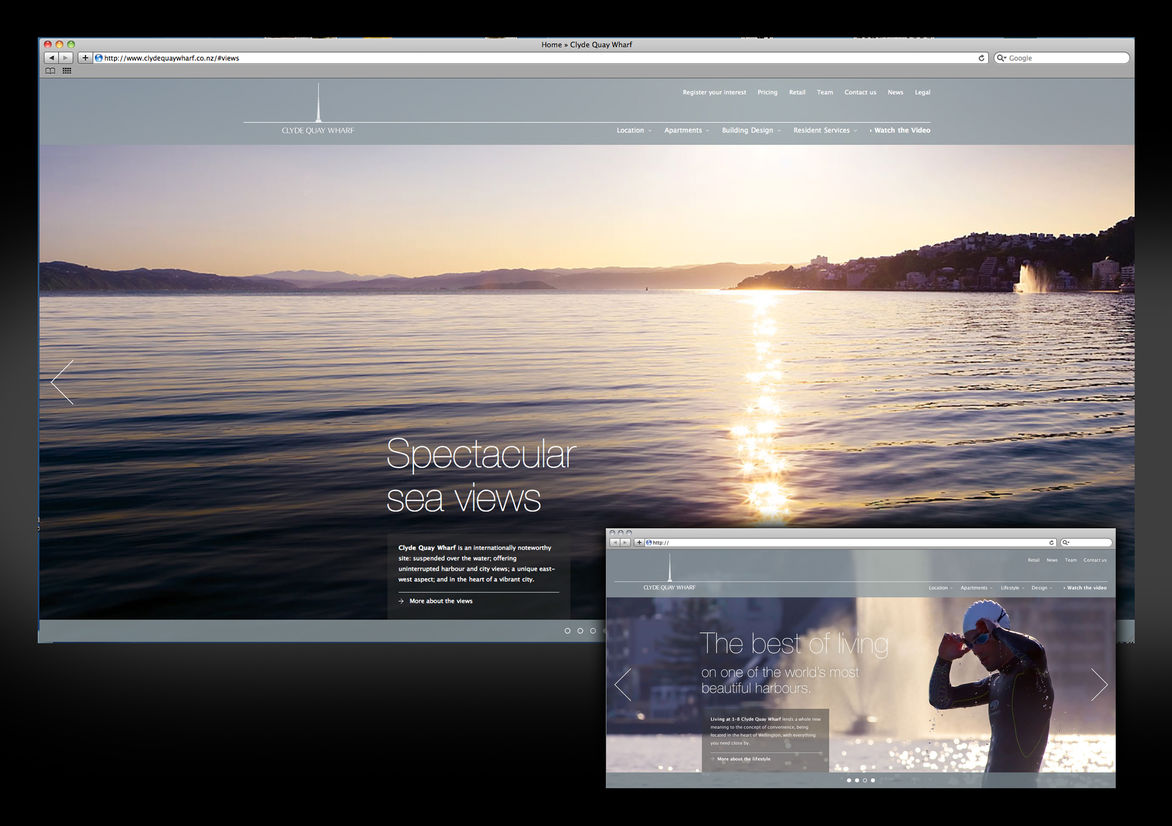Click next slide arrow in small browser window
1172x826 pixels.
click(x=1099, y=684)
